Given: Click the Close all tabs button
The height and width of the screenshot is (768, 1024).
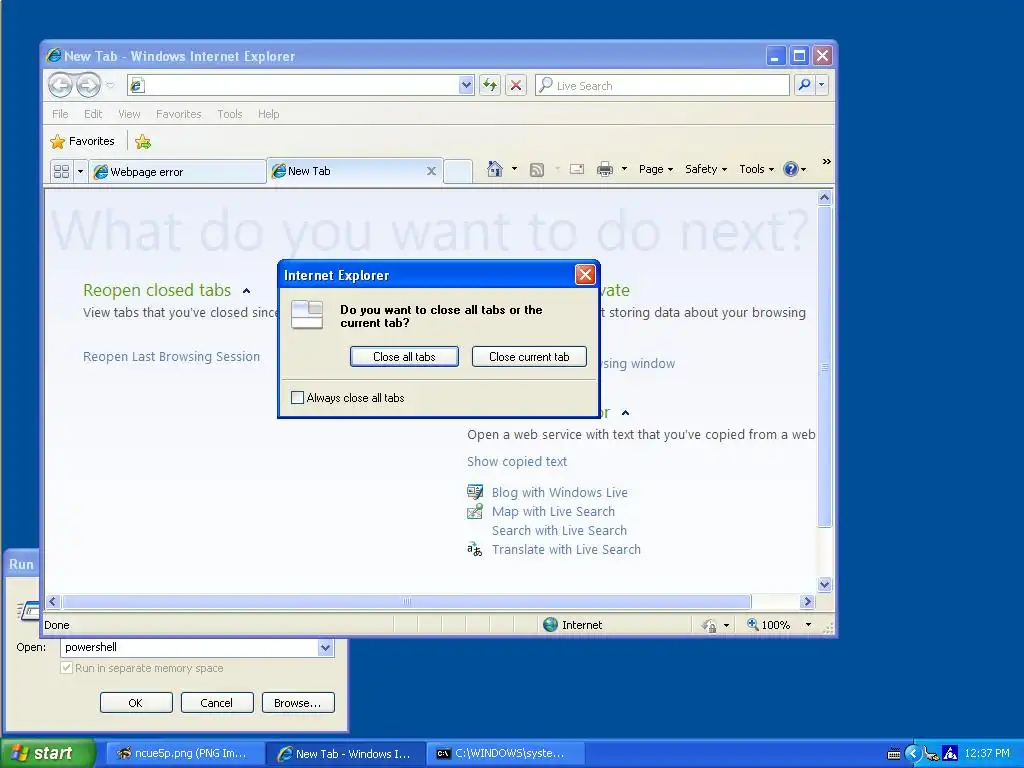Looking at the screenshot, I should [404, 357].
